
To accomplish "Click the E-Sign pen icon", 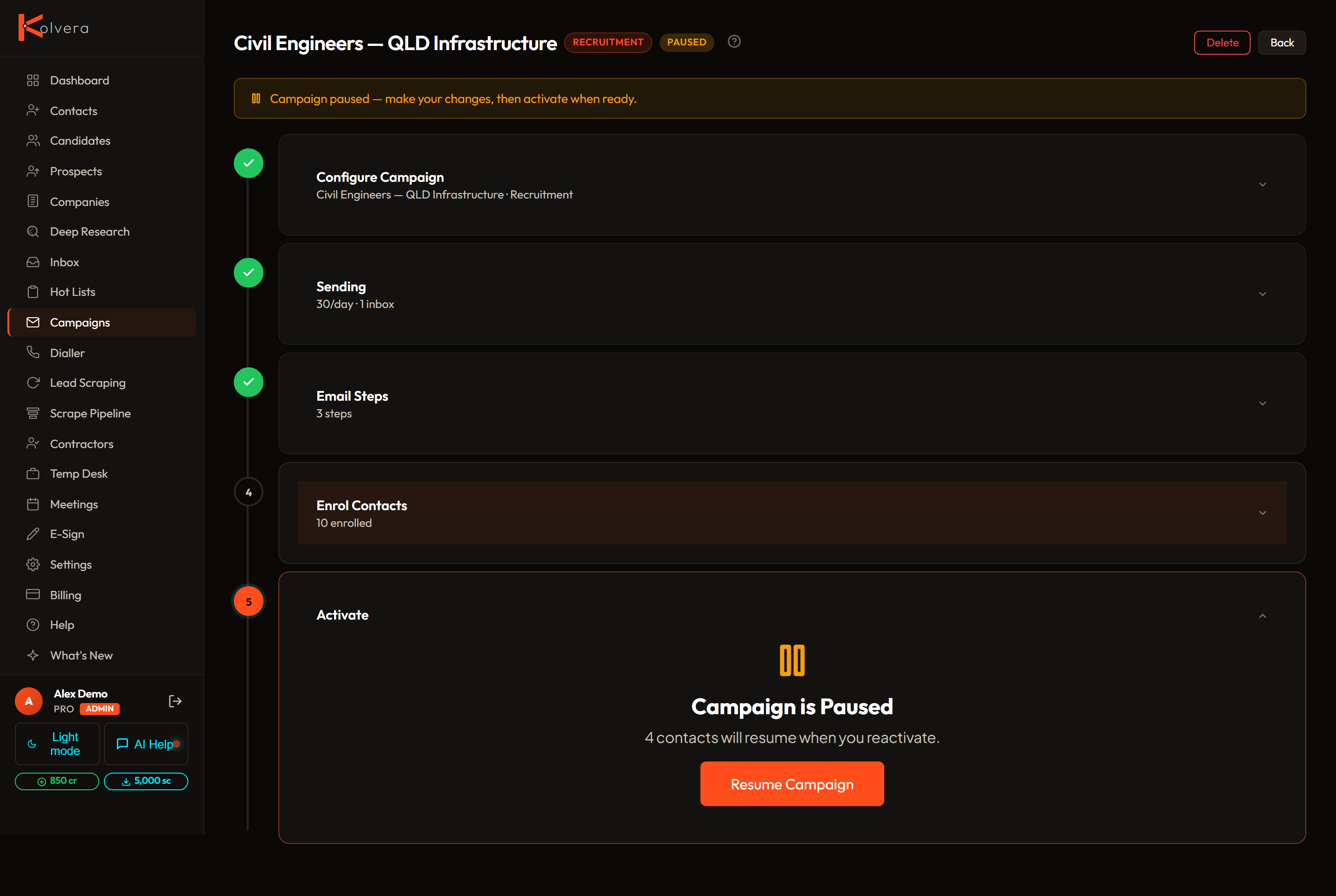I will [x=33, y=534].
